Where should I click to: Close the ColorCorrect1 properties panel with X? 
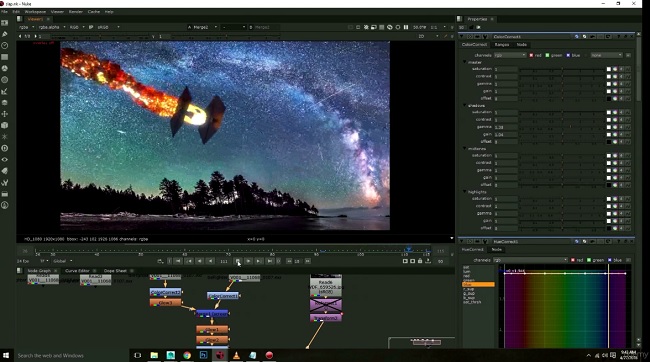pos(631,36)
